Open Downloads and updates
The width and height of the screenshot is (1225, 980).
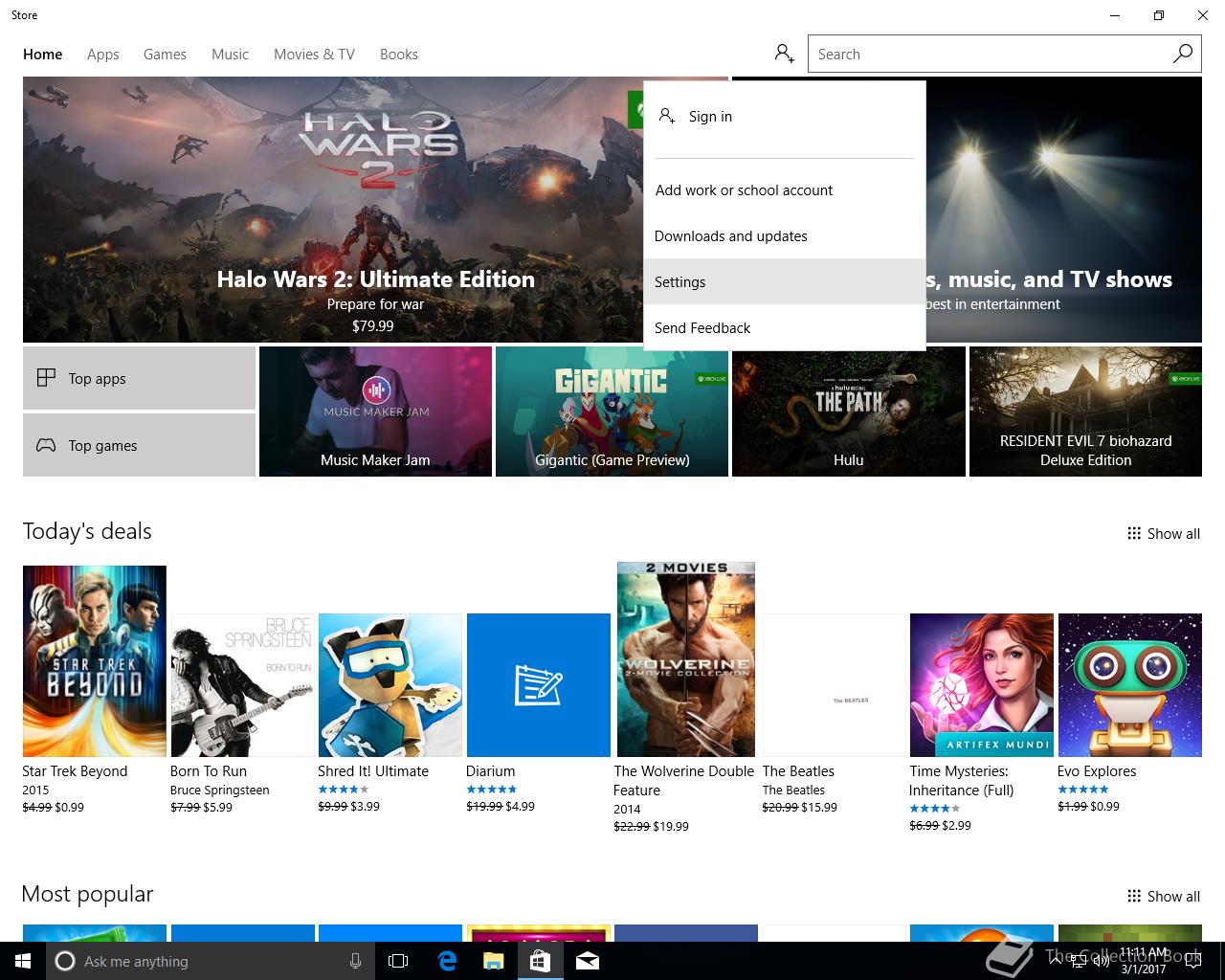click(x=785, y=235)
